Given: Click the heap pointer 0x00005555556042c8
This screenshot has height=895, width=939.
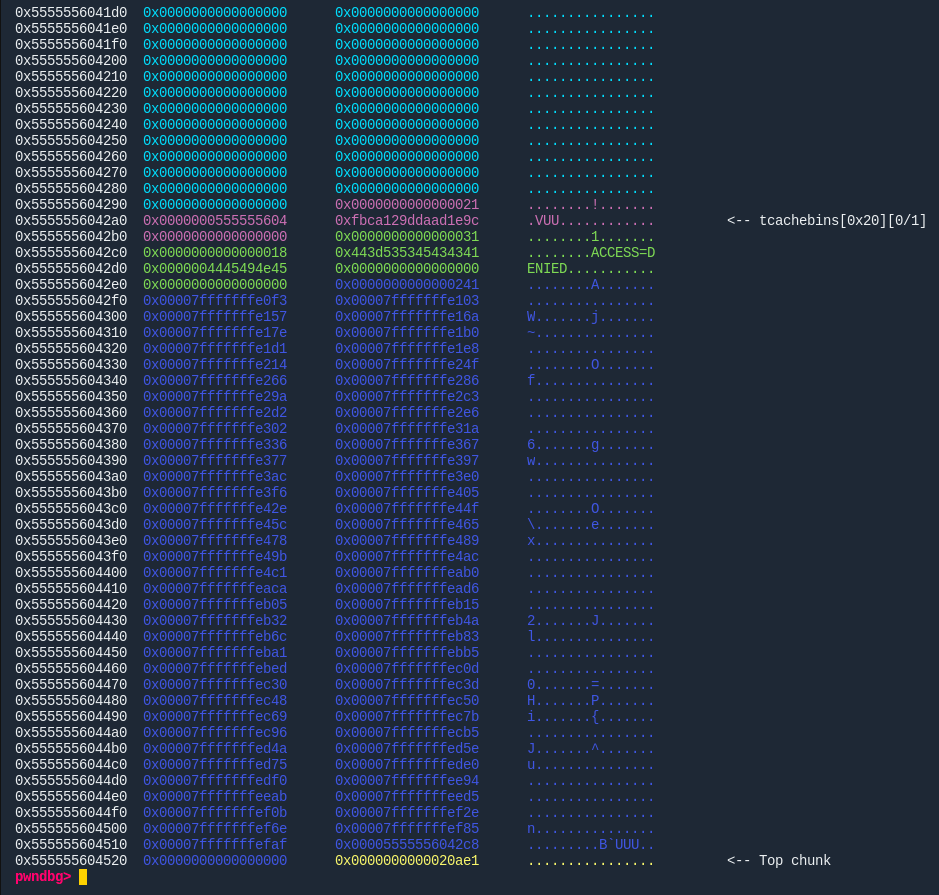Looking at the screenshot, I should pos(407,844).
